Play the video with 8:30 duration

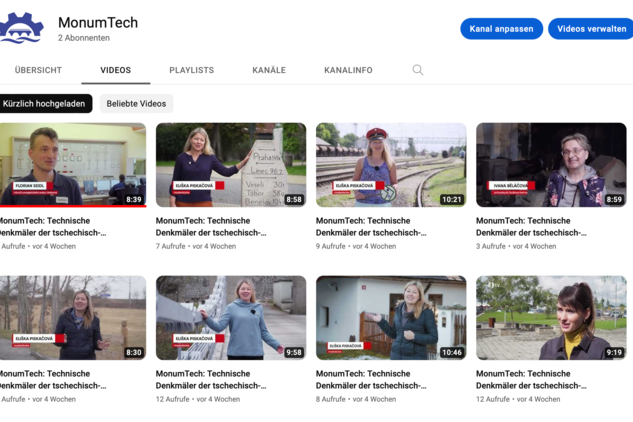(73, 318)
